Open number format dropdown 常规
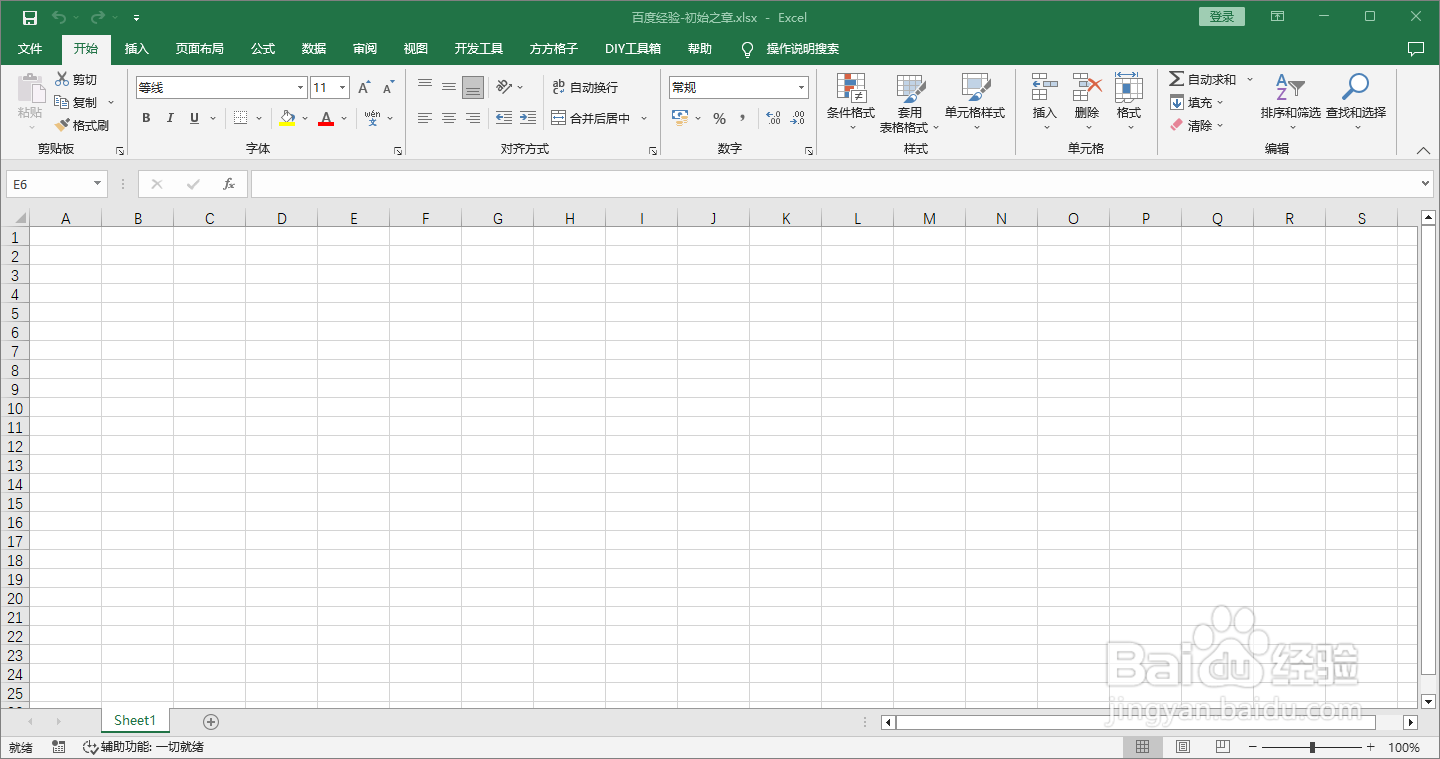Viewport: 1440px width, 759px height. 801,88
